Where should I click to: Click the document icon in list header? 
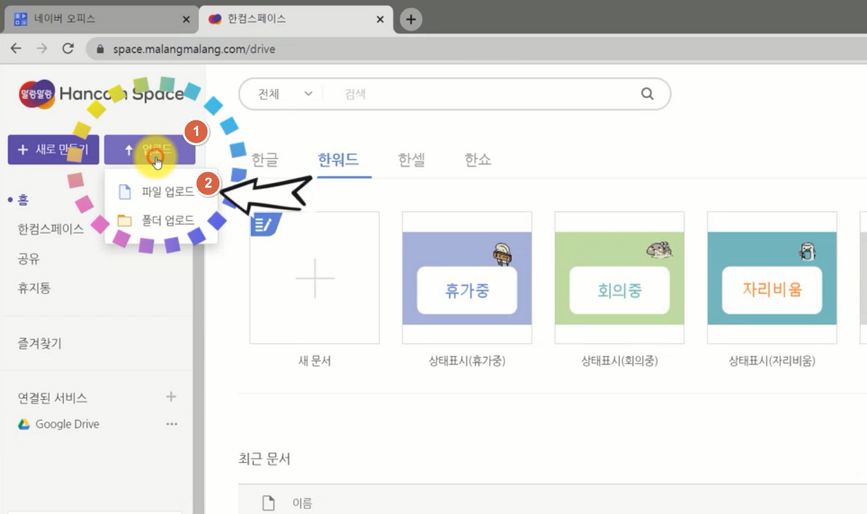pyautogui.click(x=269, y=503)
